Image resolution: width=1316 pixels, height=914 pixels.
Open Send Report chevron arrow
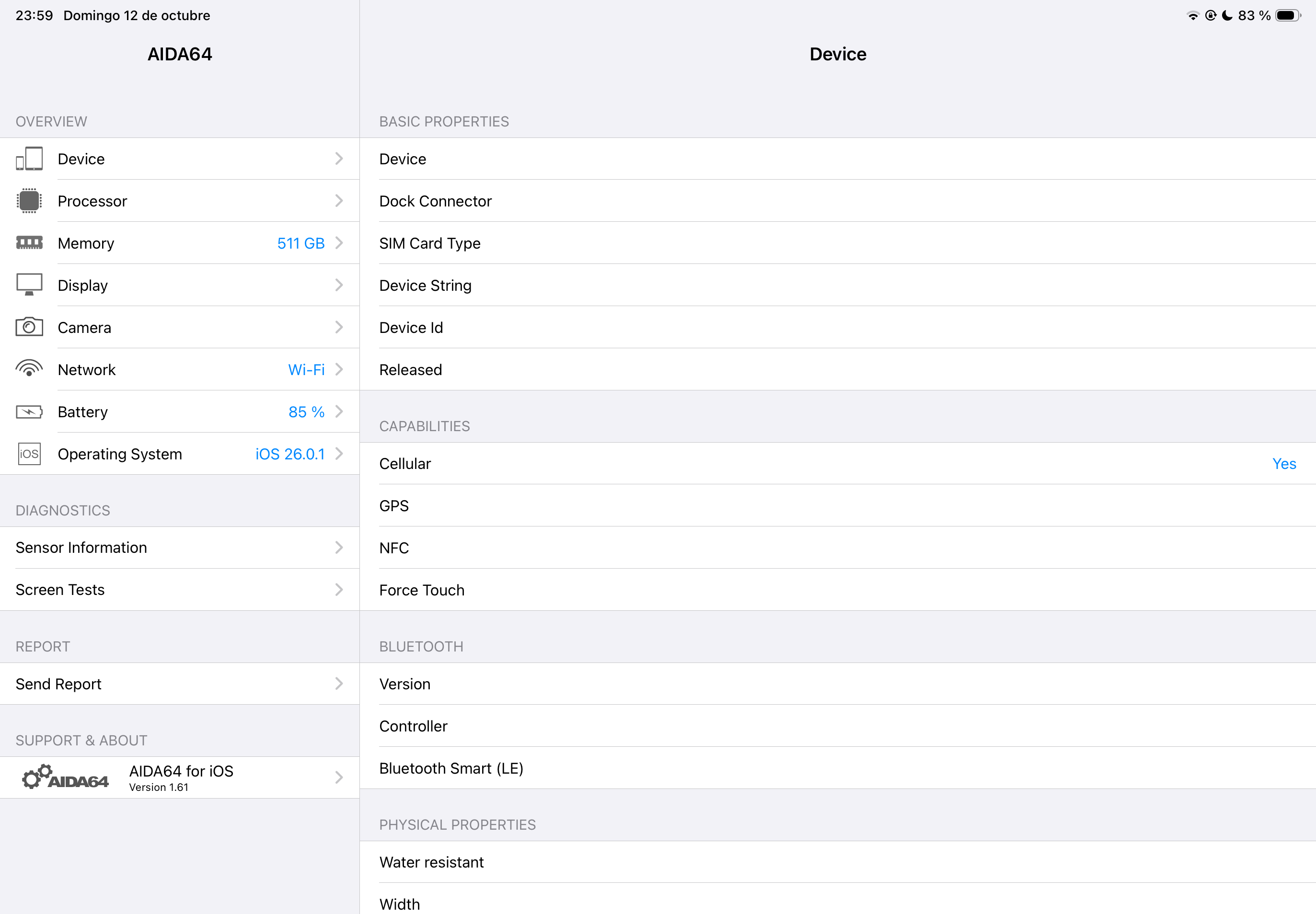339,684
